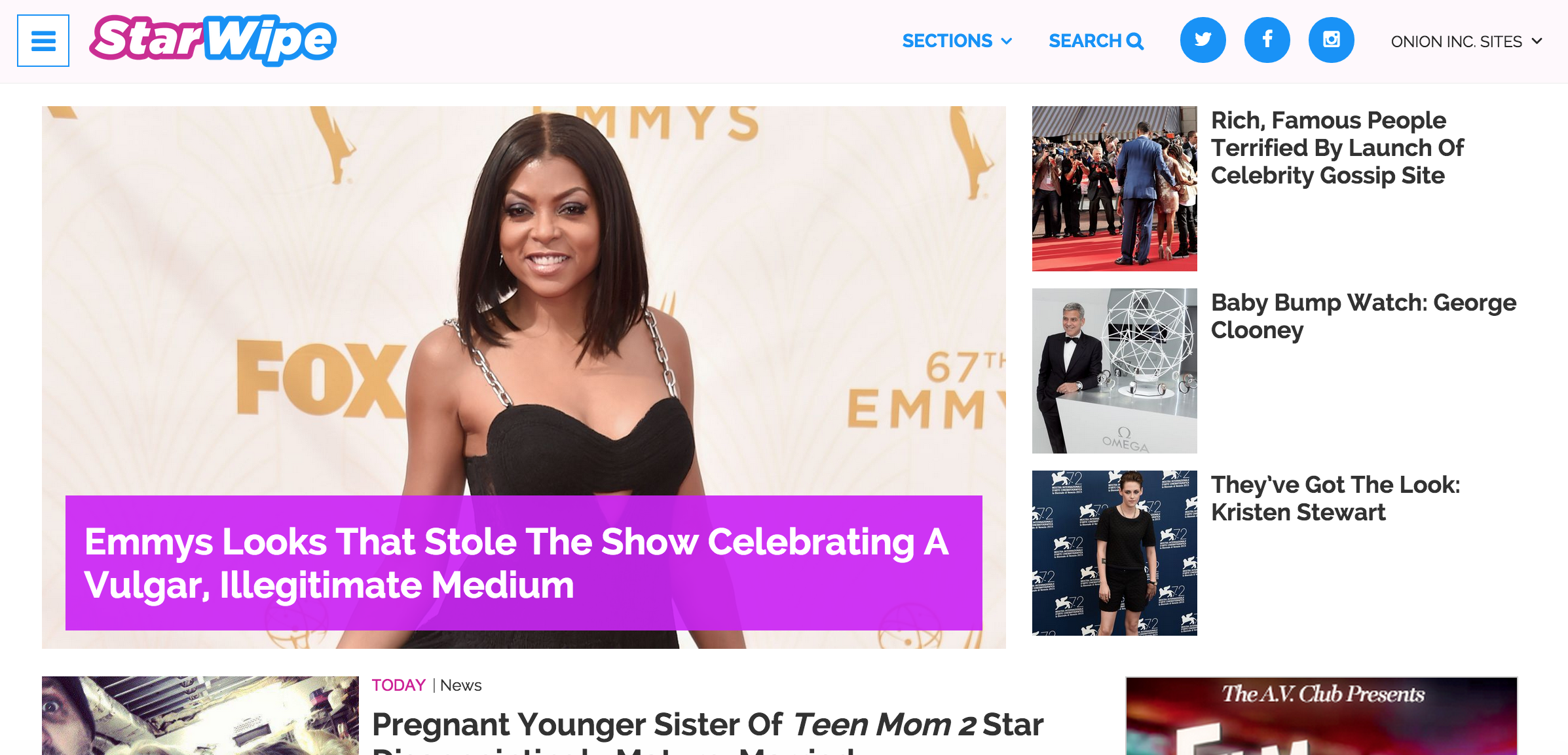Open the Emmys Looks headline banner
1568x755 pixels.
[524, 563]
